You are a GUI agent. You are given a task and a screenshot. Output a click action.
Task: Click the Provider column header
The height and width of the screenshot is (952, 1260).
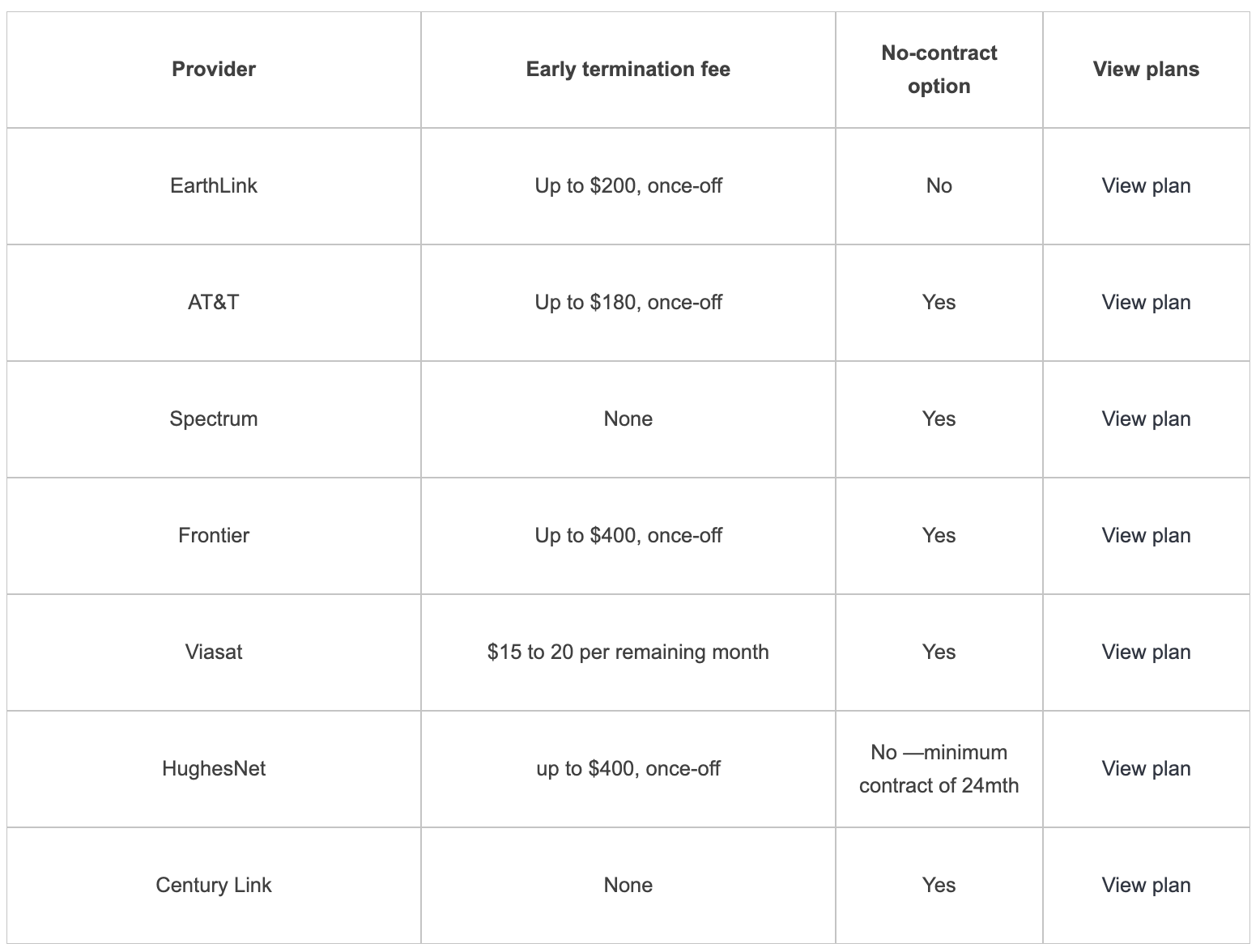pos(214,70)
